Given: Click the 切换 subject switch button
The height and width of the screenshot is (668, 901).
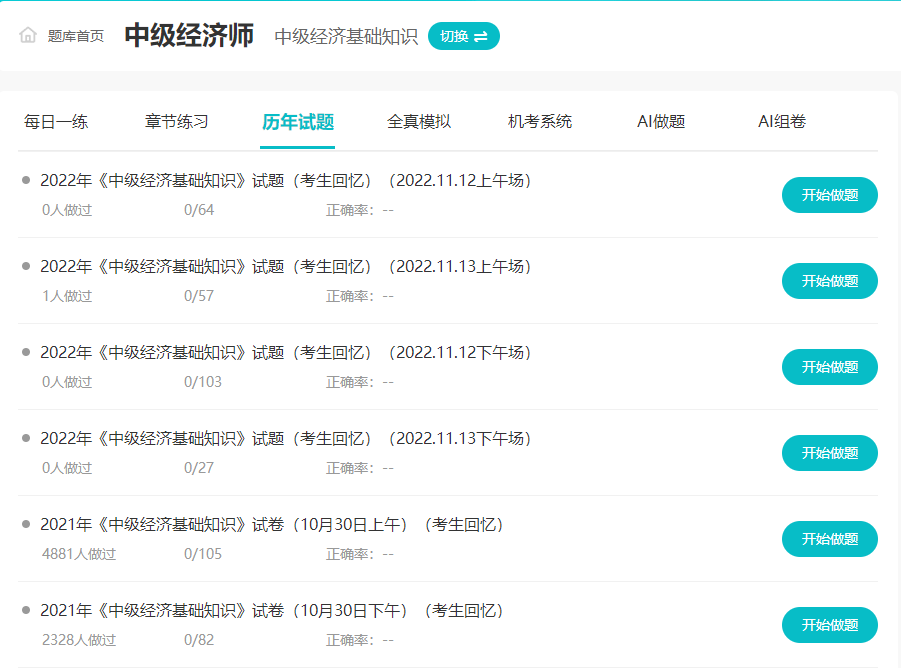Looking at the screenshot, I should tap(463, 34).
